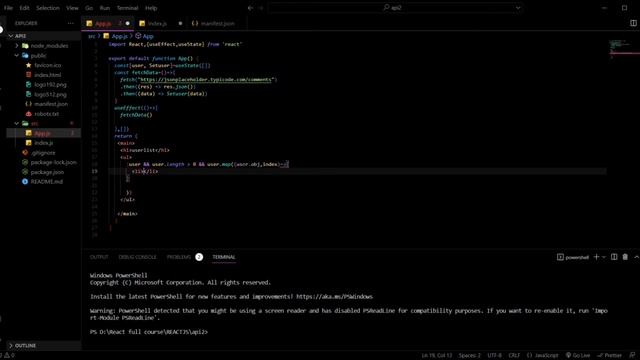The image size is (640, 360).
Task: Switch to the manifest.json editor tab
Action: coord(218,24)
